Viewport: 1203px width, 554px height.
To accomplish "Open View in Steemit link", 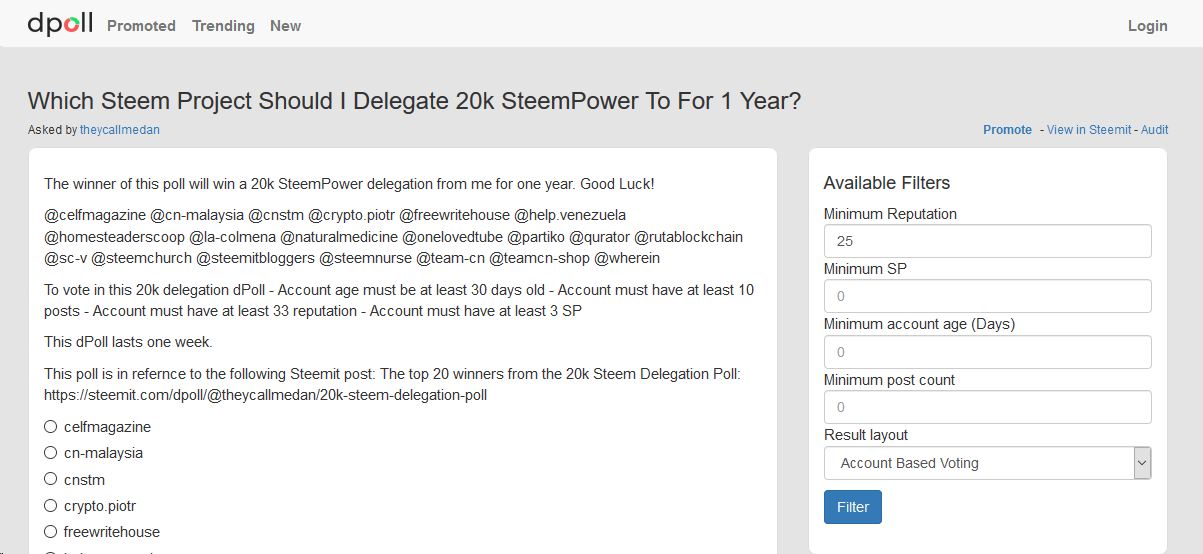I will (1089, 130).
